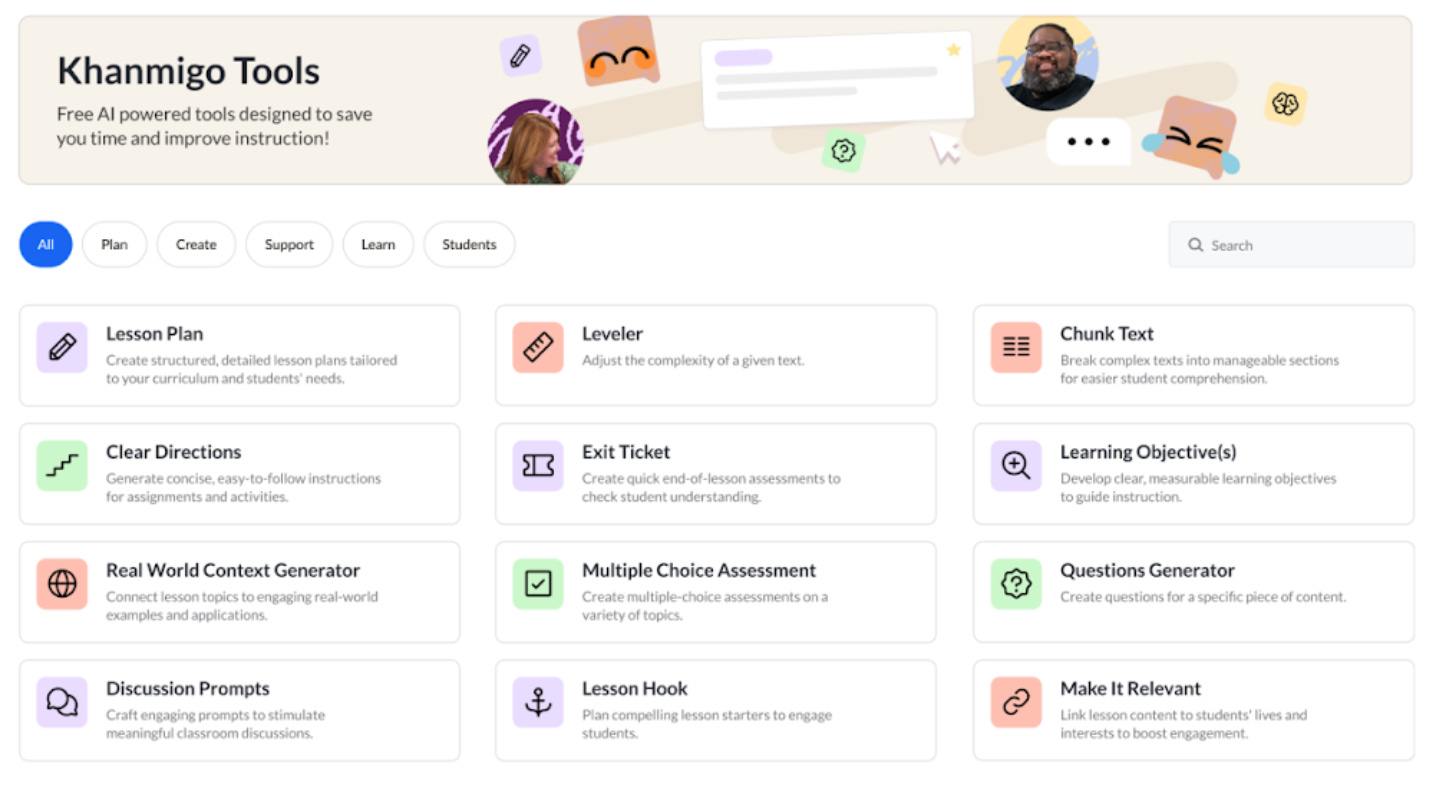
Task: Open the Leveler tool title
Action: 613,334
